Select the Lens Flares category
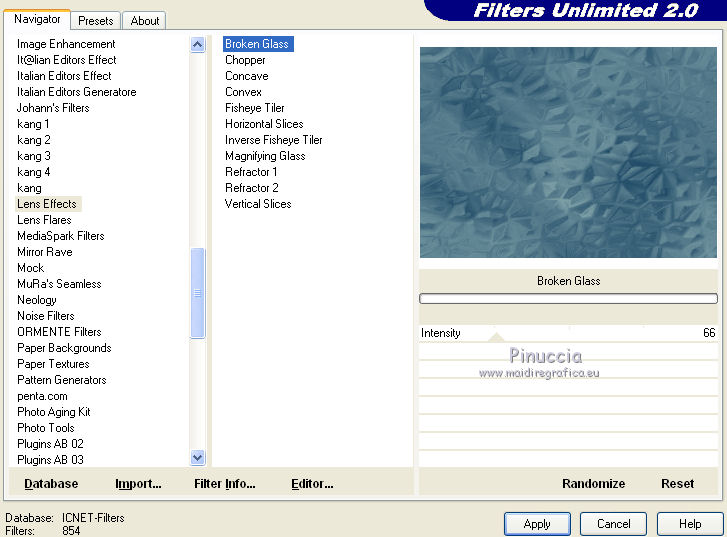This screenshot has width=727, height=537. [x=45, y=220]
